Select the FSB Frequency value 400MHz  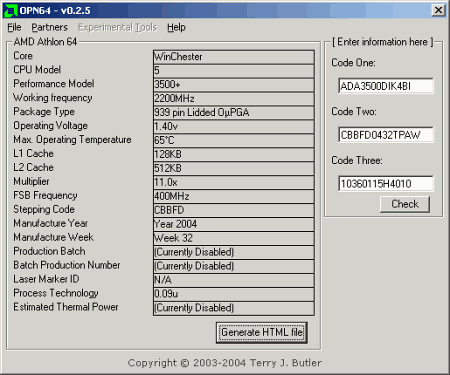pos(234,197)
